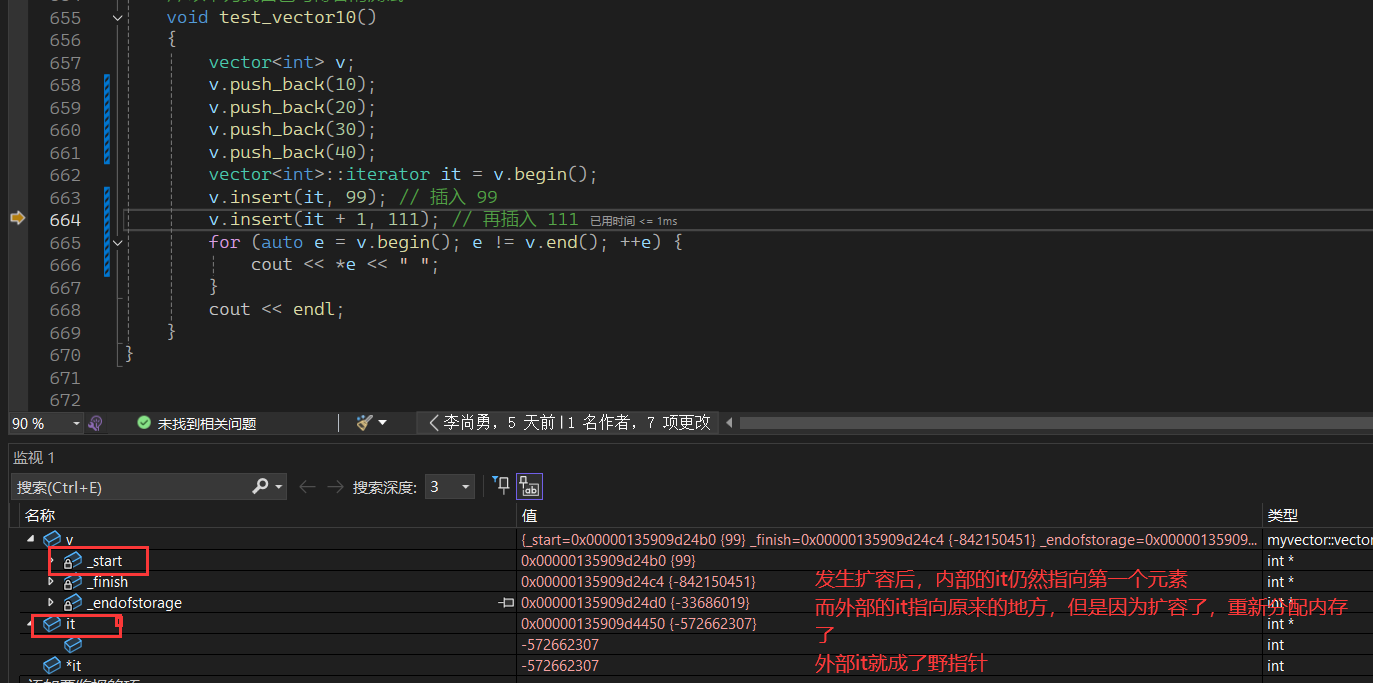The image size is (1373, 683).
Task: Collapse the for loop at line 665
Action: (118, 242)
